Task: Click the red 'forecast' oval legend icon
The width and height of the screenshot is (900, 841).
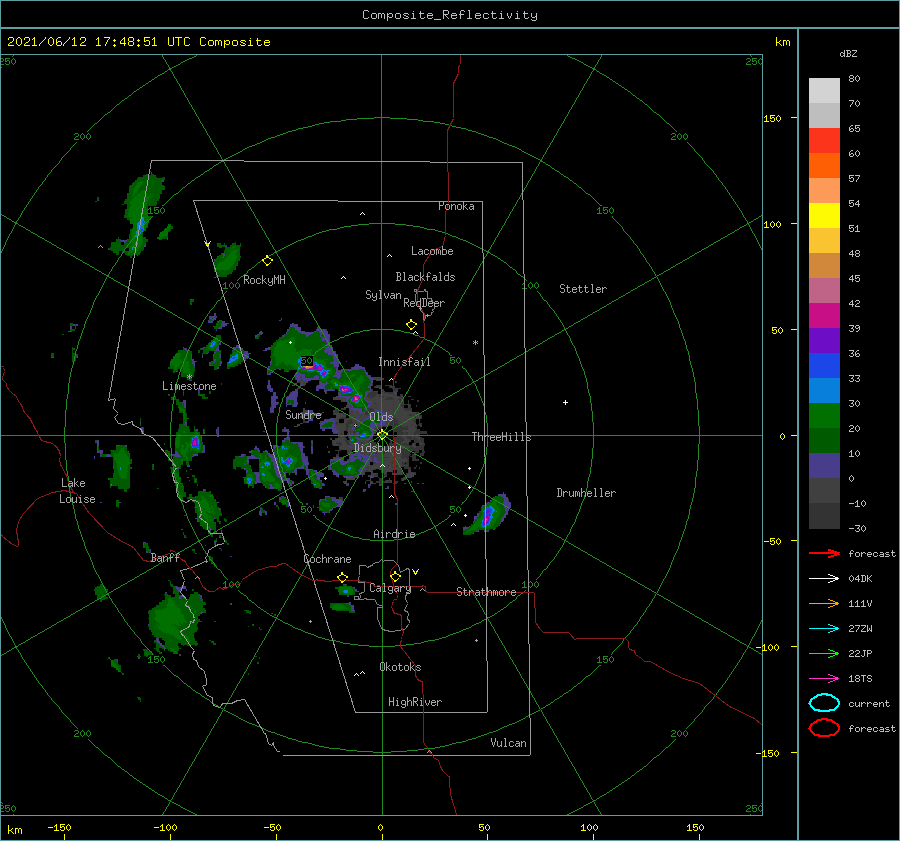Action: (824, 728)
